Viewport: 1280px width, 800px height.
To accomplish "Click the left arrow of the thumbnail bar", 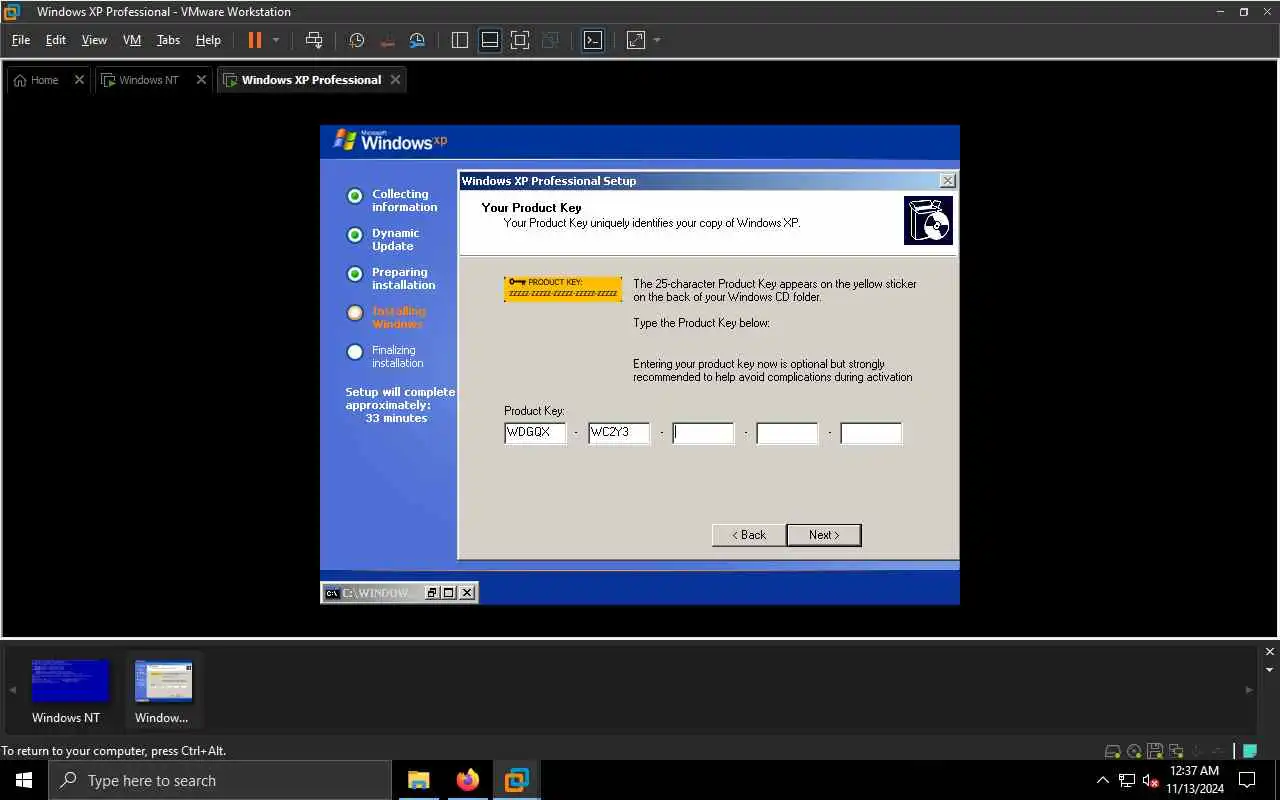I will [13, 690].
